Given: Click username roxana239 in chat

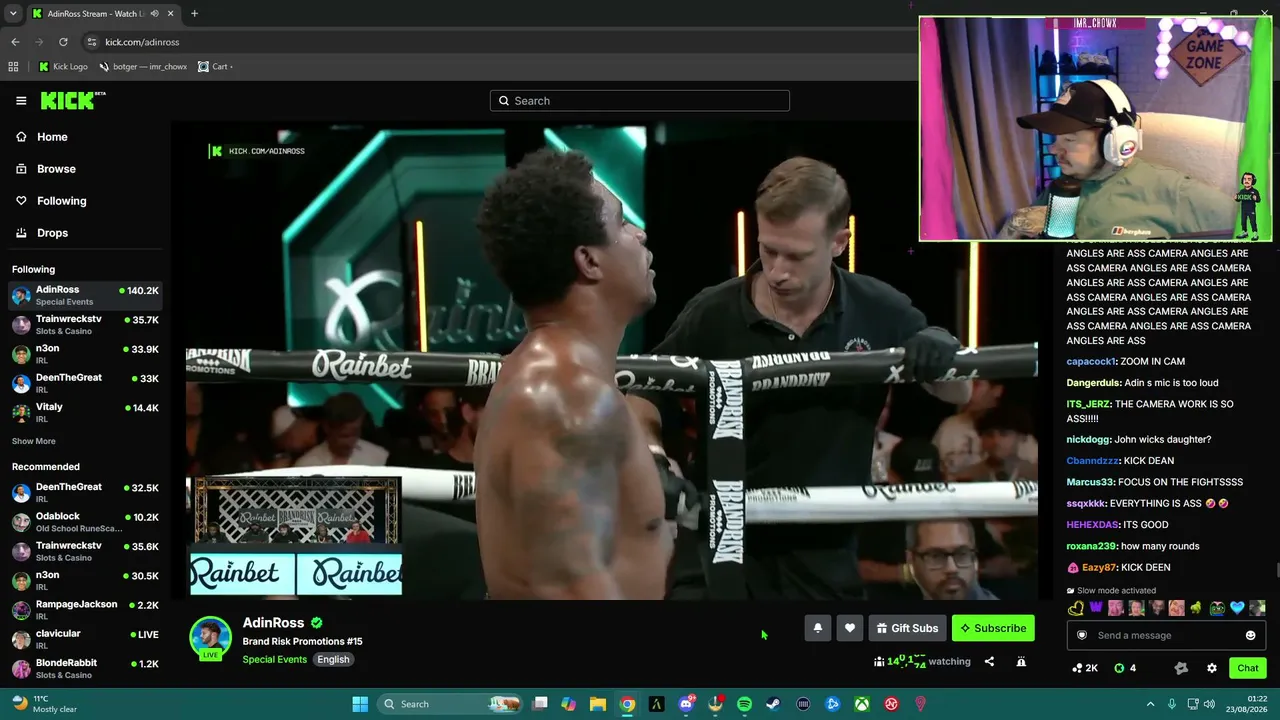Looking at the screenshot, I should coord(1091,546).
